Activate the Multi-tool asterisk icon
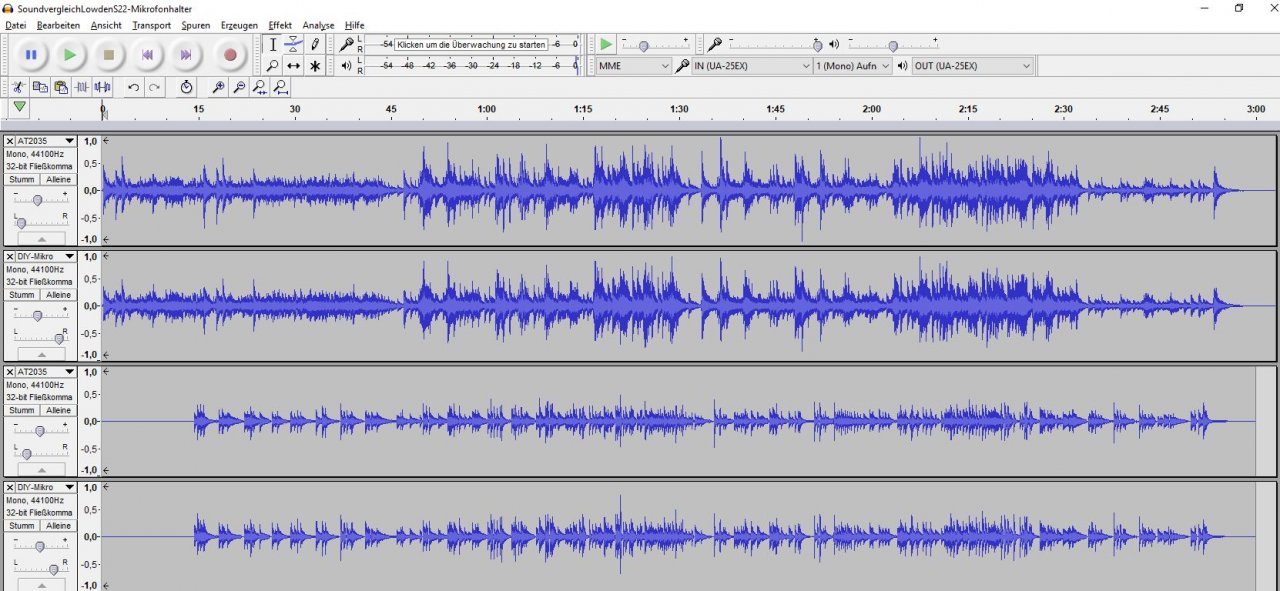The image size is (1280, 591). point(315,66)
